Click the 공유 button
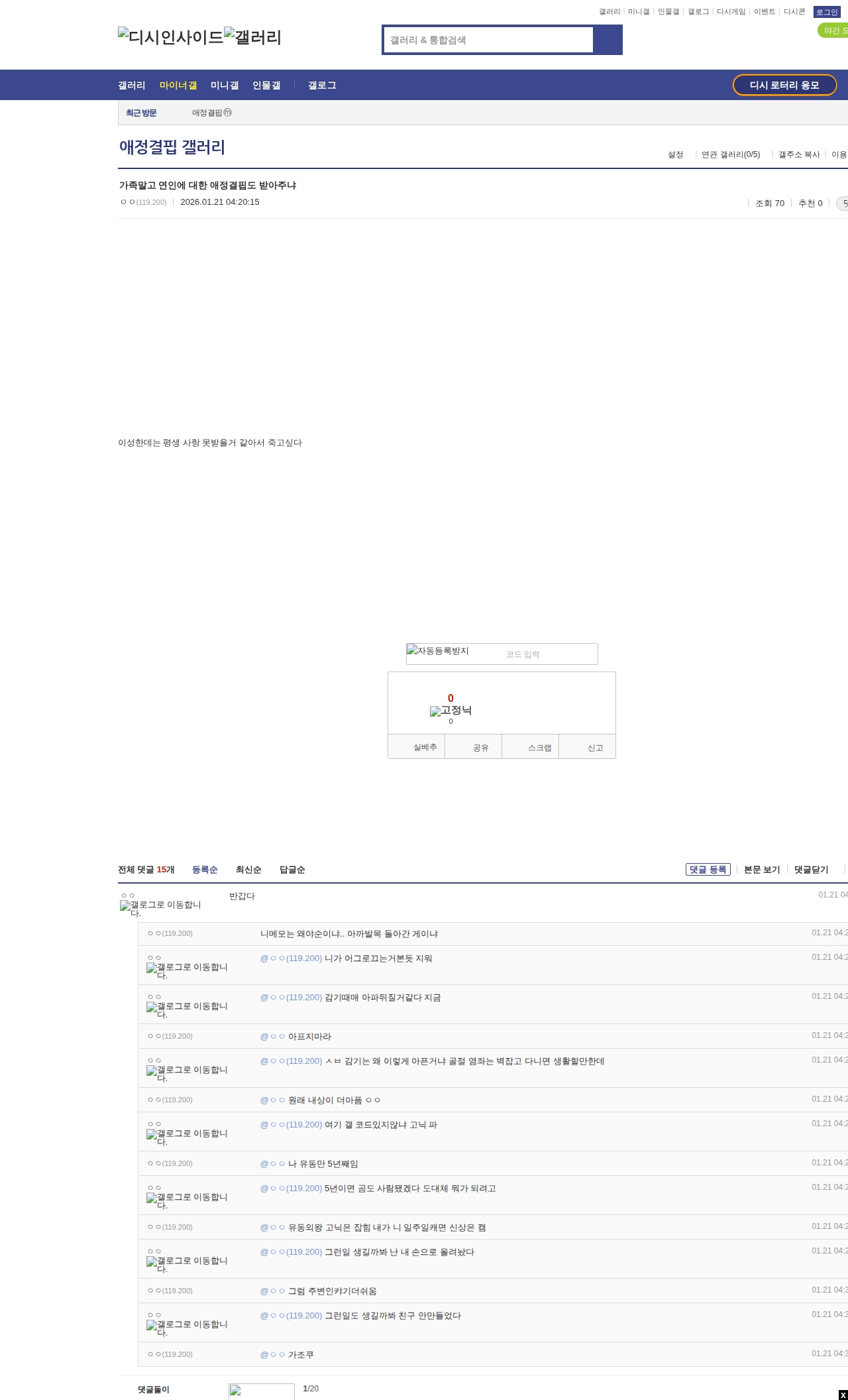Image resolution: width=848 pixels, height=1400 pixels. [x=474, y=747]
